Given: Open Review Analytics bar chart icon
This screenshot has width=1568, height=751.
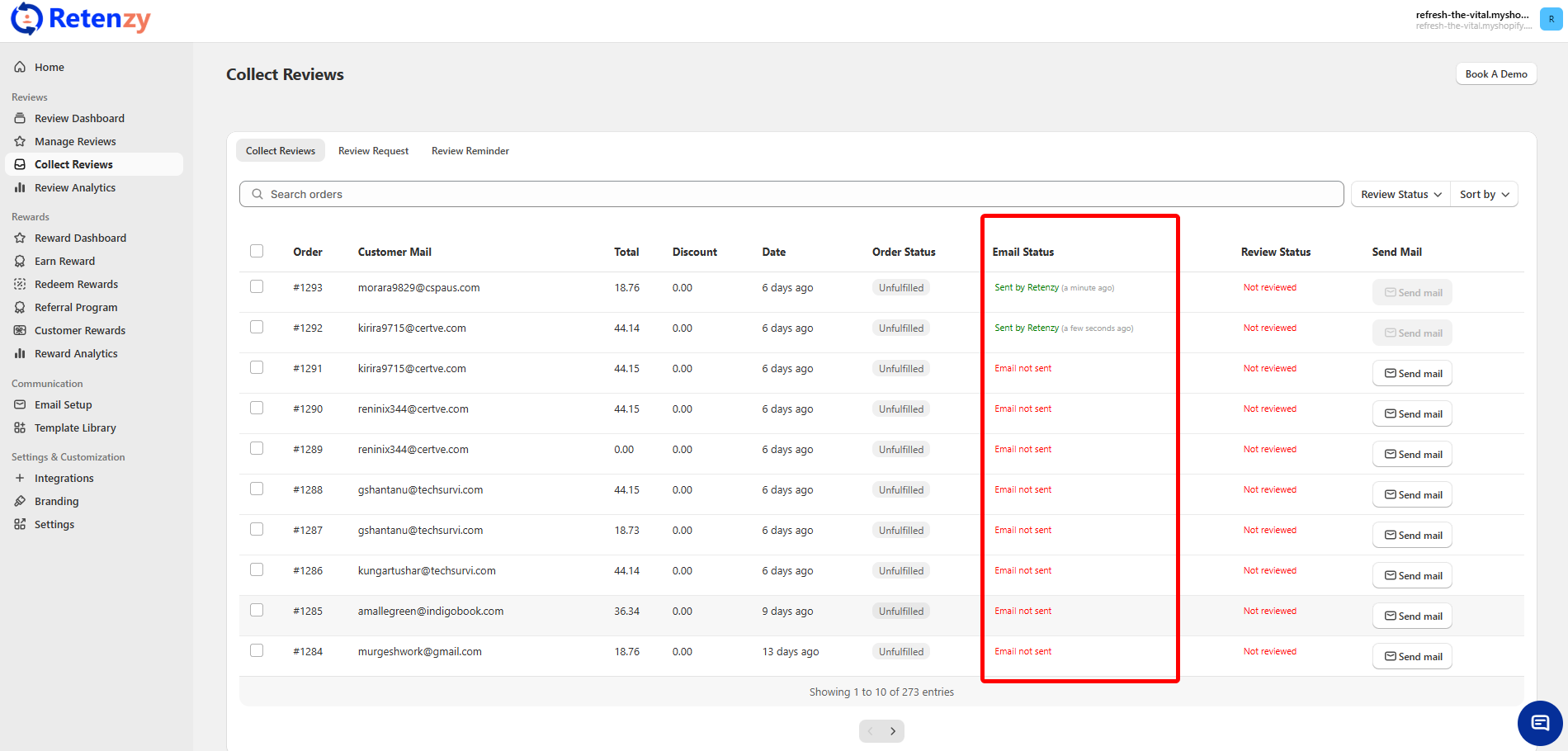Looking at the screenshot, I should coord(20,187).
